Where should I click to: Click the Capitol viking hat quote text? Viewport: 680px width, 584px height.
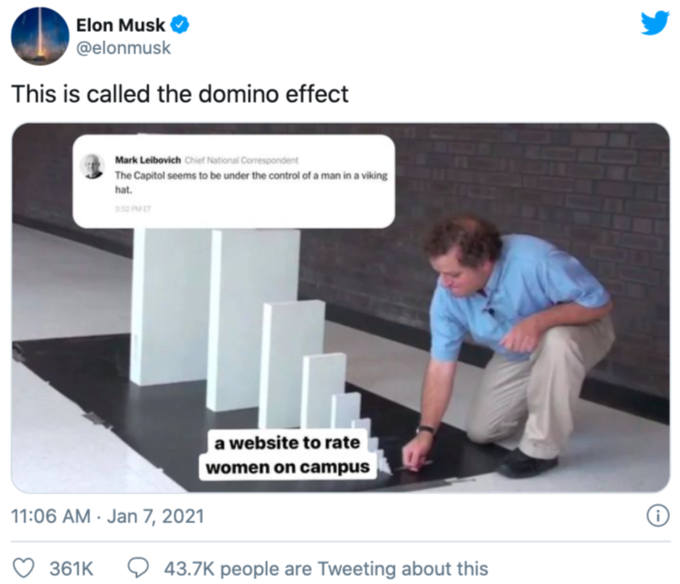(251, 183)
